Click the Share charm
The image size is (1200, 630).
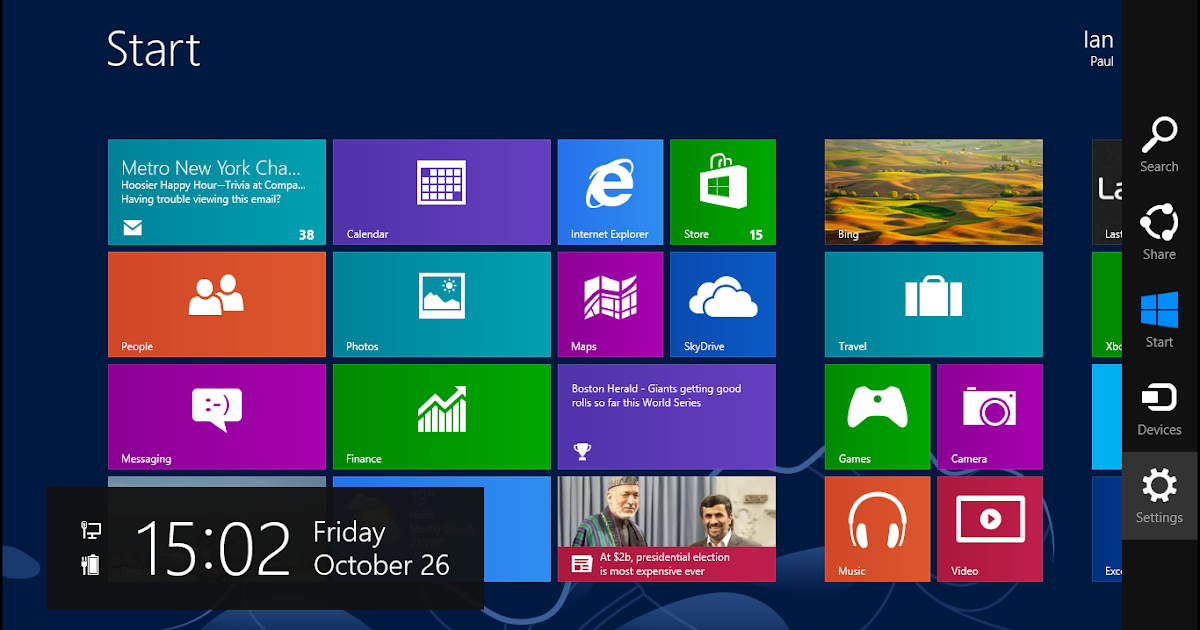pos(1159,232)
